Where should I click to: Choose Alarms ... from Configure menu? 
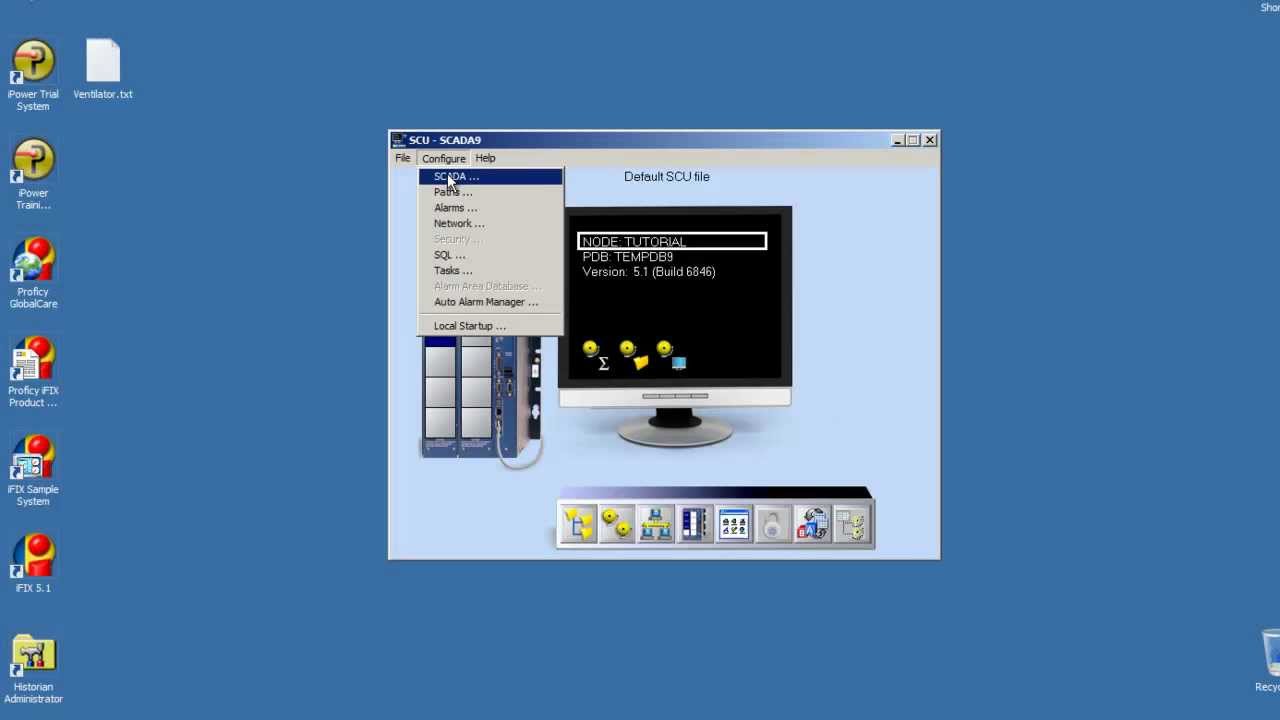(490, 208)
